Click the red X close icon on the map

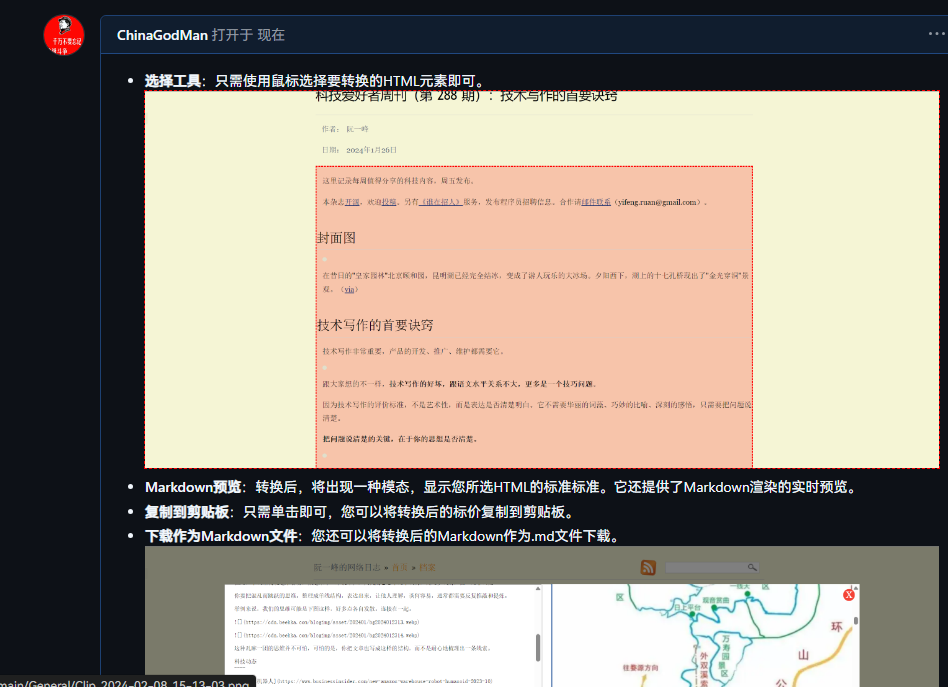coord(849,595)
